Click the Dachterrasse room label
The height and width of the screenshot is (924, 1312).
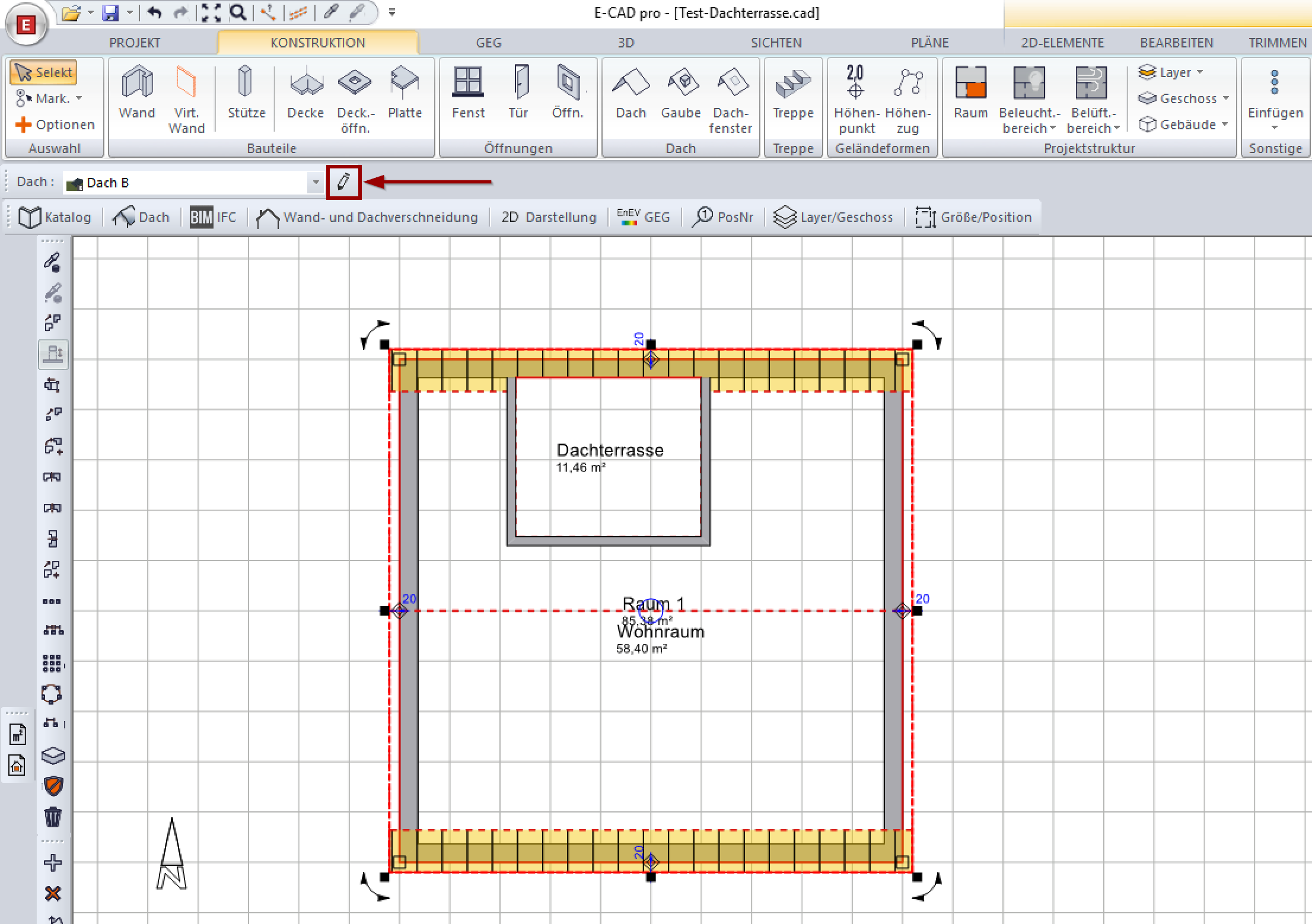(610, 450)
